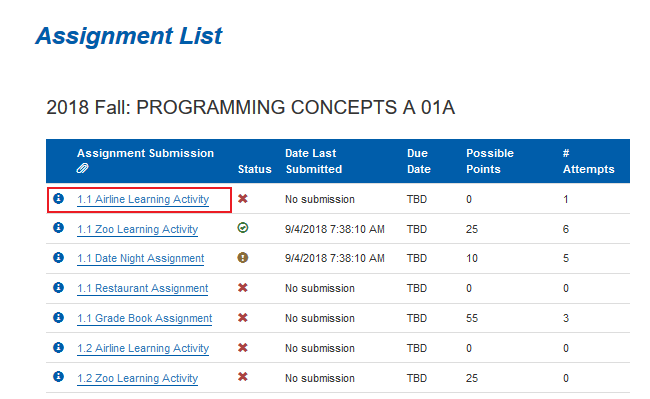Open the 1.1 Restaurant Assignment link
This screenshot has width=650, height=399.
pos(143,288)
